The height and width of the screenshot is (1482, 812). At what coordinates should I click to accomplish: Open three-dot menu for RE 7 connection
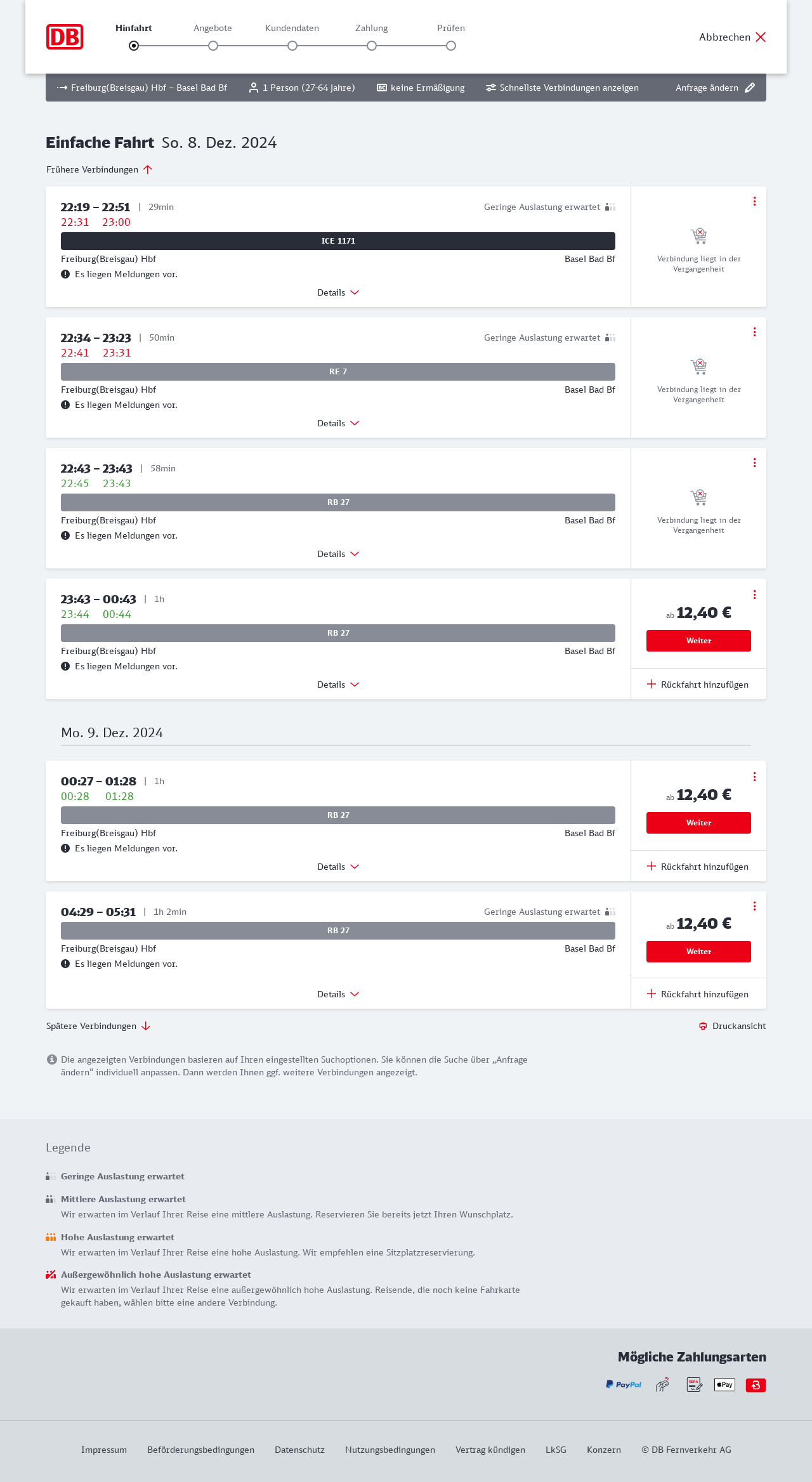(x=754, y=332)
